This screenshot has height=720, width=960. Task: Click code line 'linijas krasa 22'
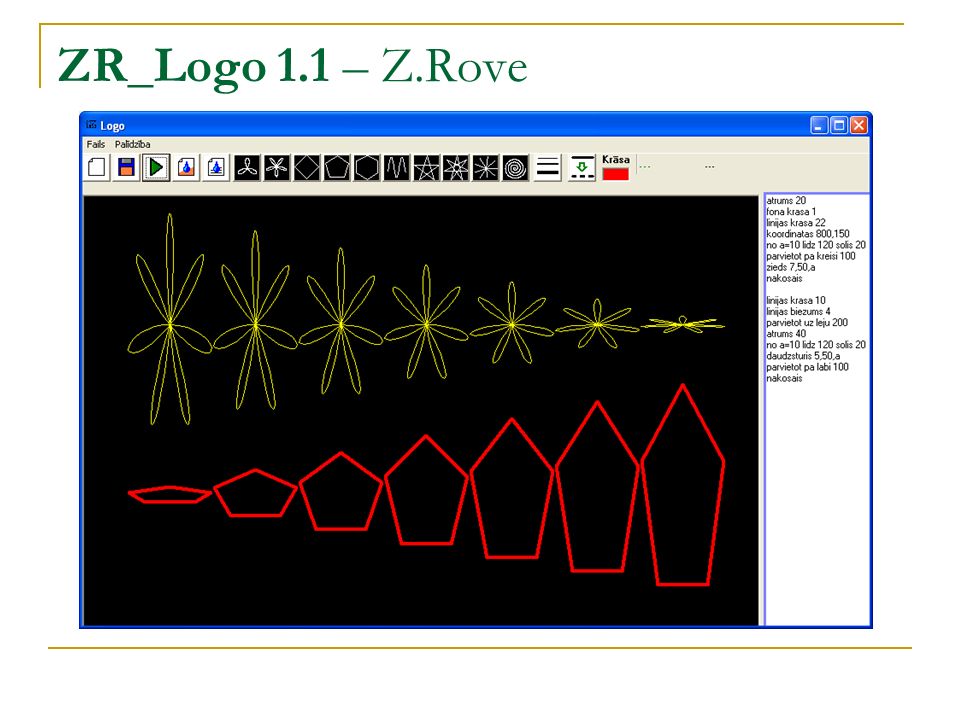pyautogui.click(x=796, y=222)
